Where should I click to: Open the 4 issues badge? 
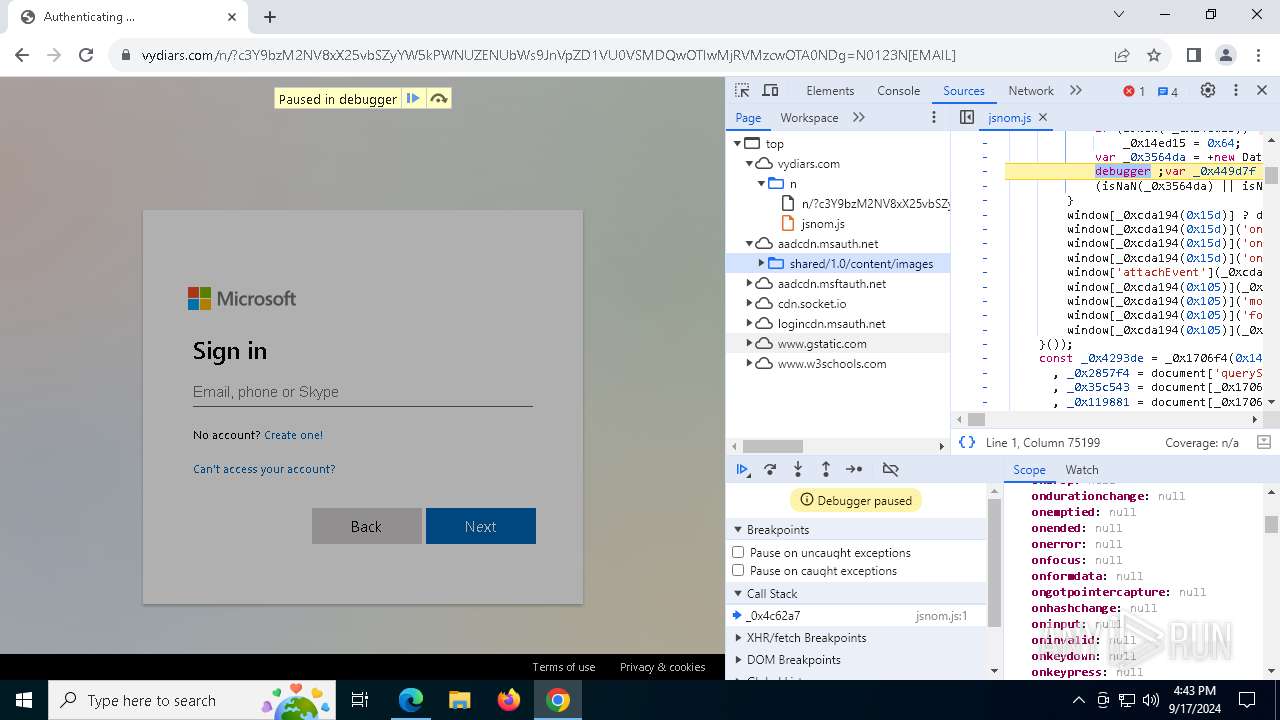pyautogui.click(x=1167, y=91)
